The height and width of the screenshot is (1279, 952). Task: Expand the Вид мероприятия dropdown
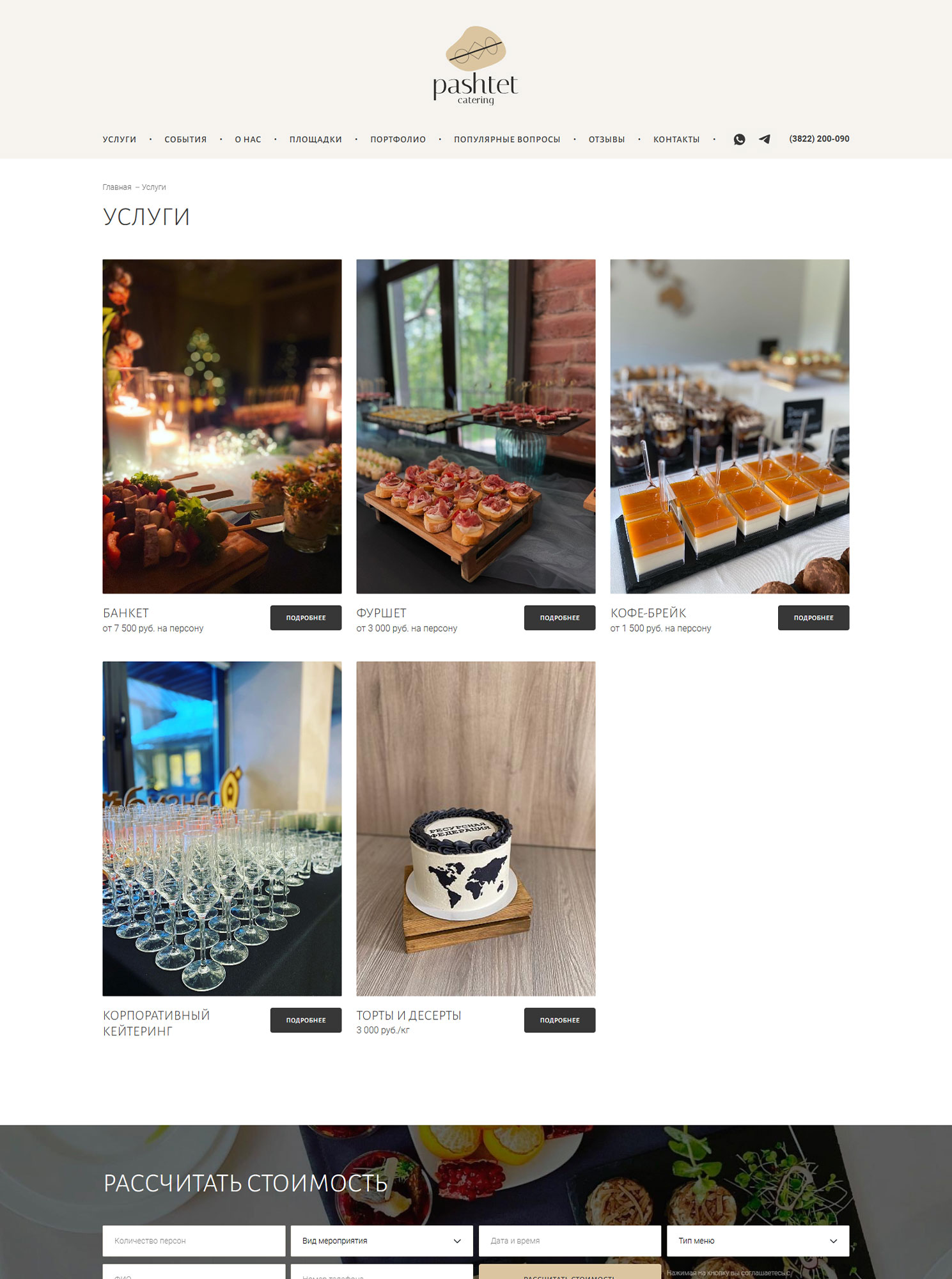pos(382,1241)
